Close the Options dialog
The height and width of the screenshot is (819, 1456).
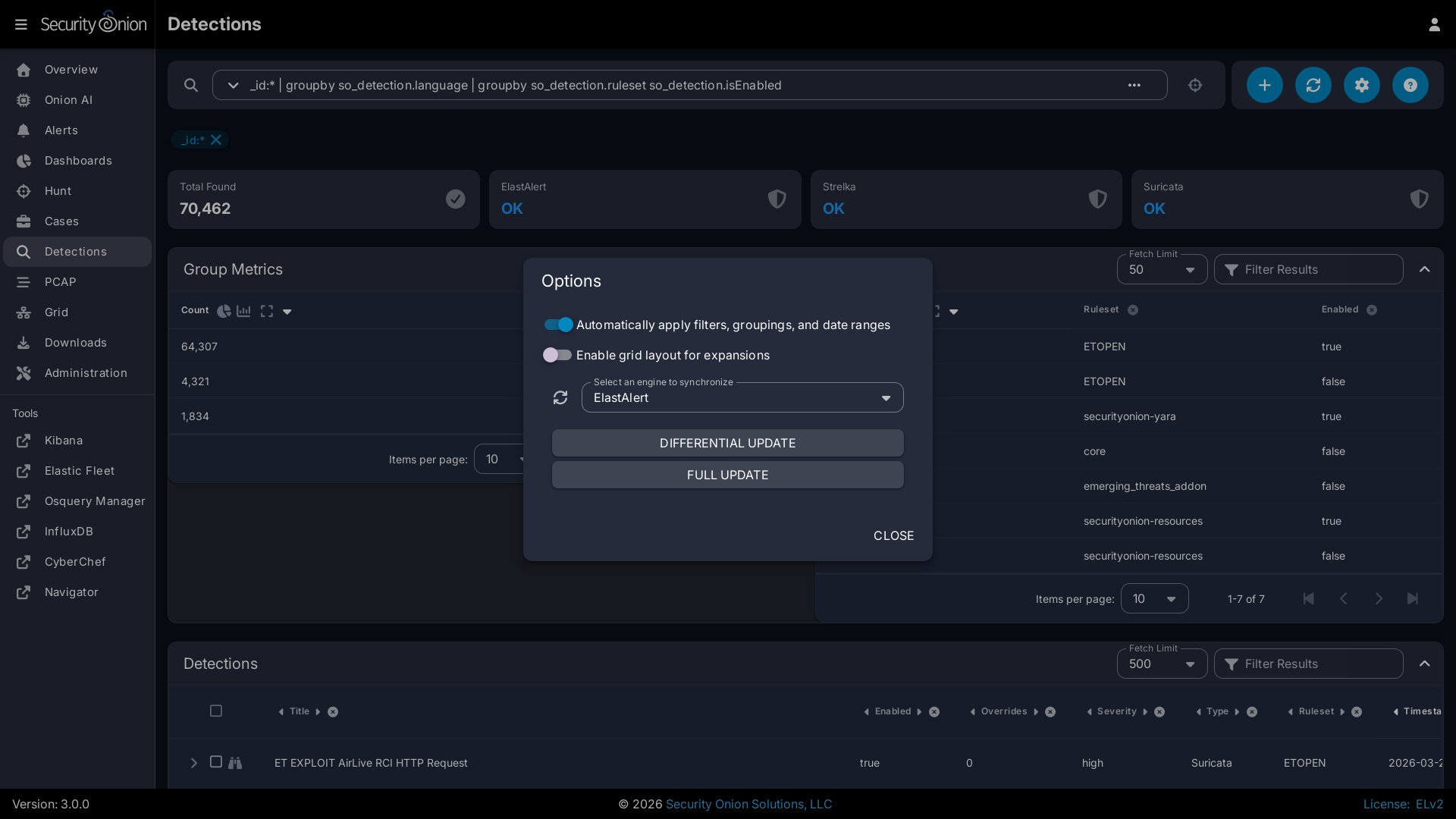coord(893,535)
